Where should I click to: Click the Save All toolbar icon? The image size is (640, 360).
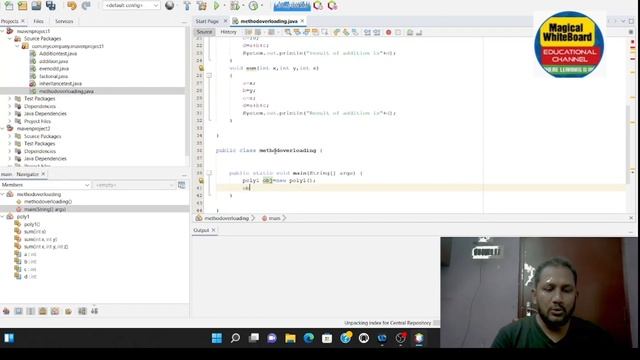(x=51, y=6)
